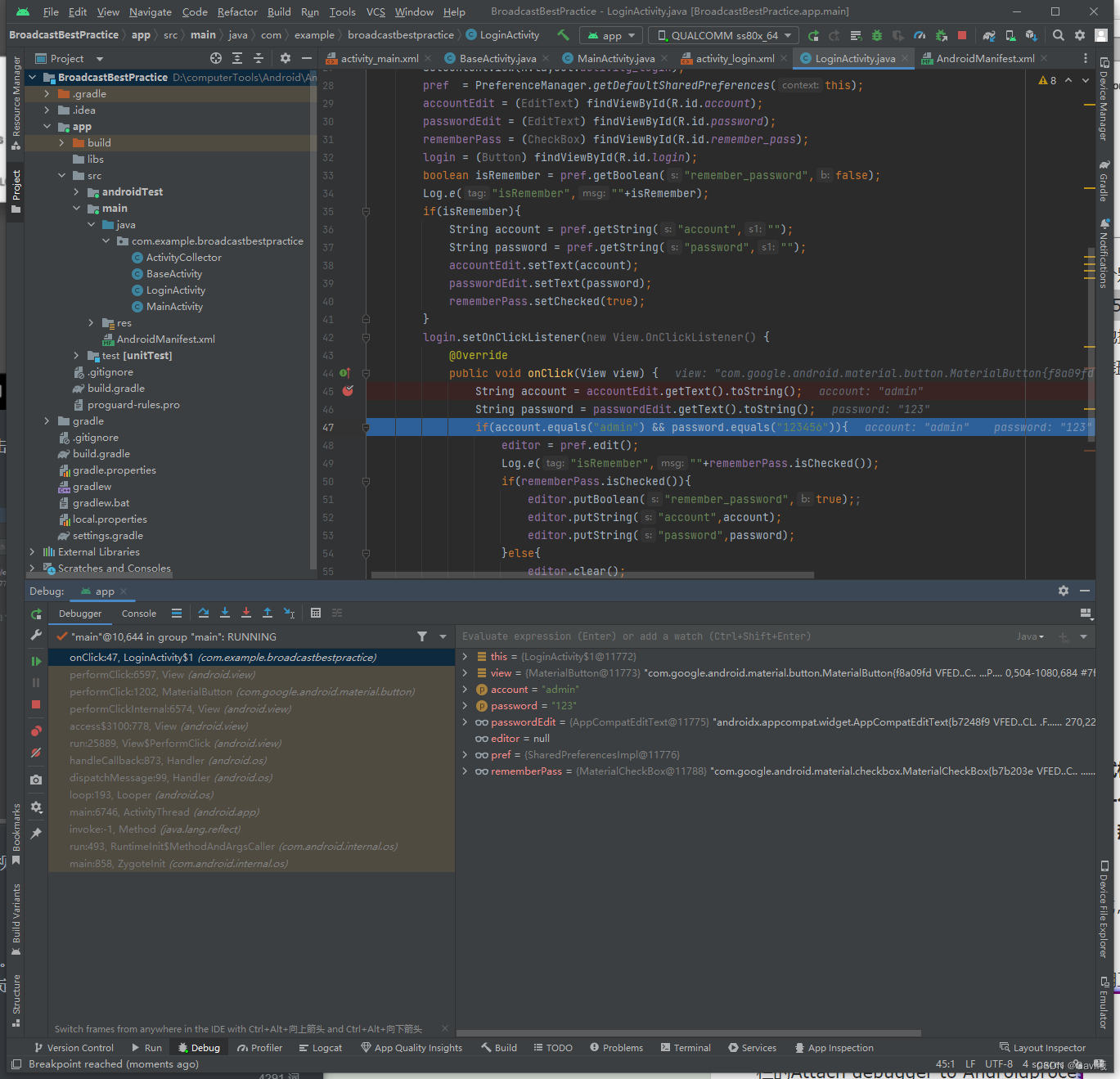Open SDK Manager icon in top toolbar
Screen dimensions: 1120x1079
pyautogui.click(x=1032, y=35)
